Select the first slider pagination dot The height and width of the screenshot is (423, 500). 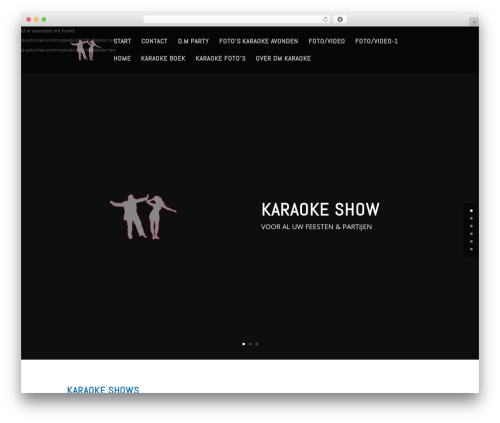[x=243, y=344]
